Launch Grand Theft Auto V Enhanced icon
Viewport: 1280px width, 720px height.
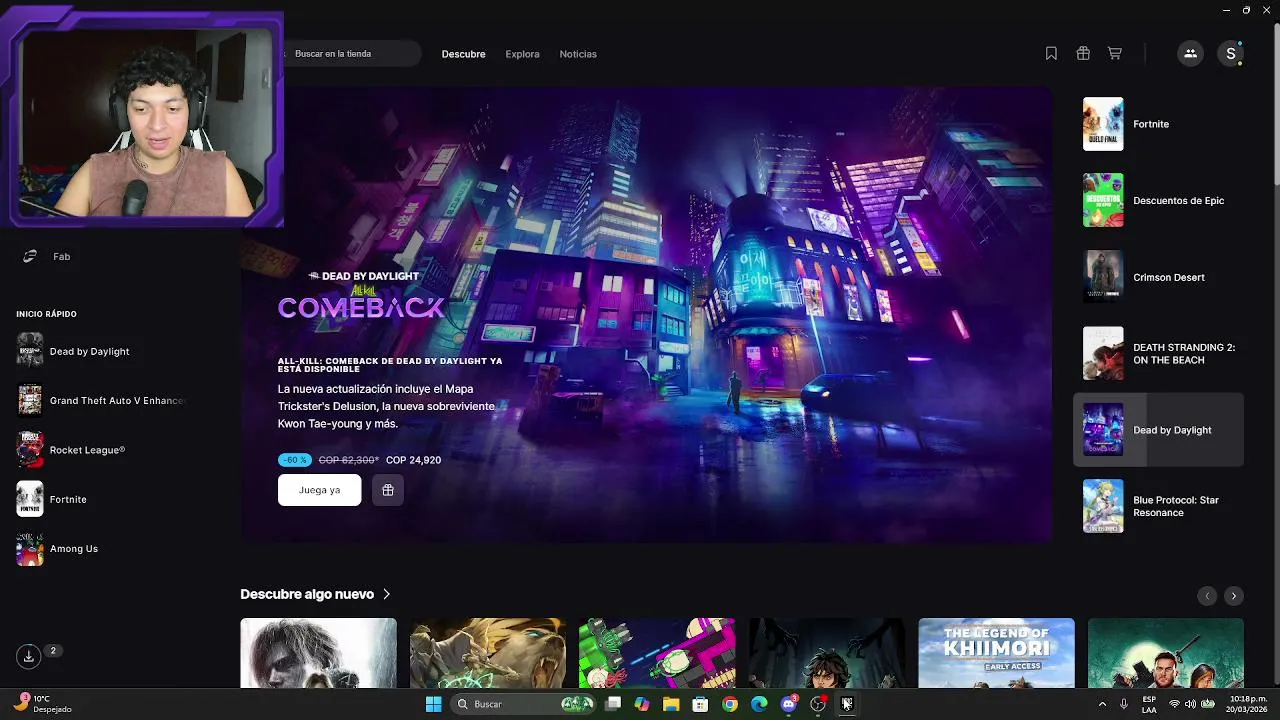tap(30, 400)
